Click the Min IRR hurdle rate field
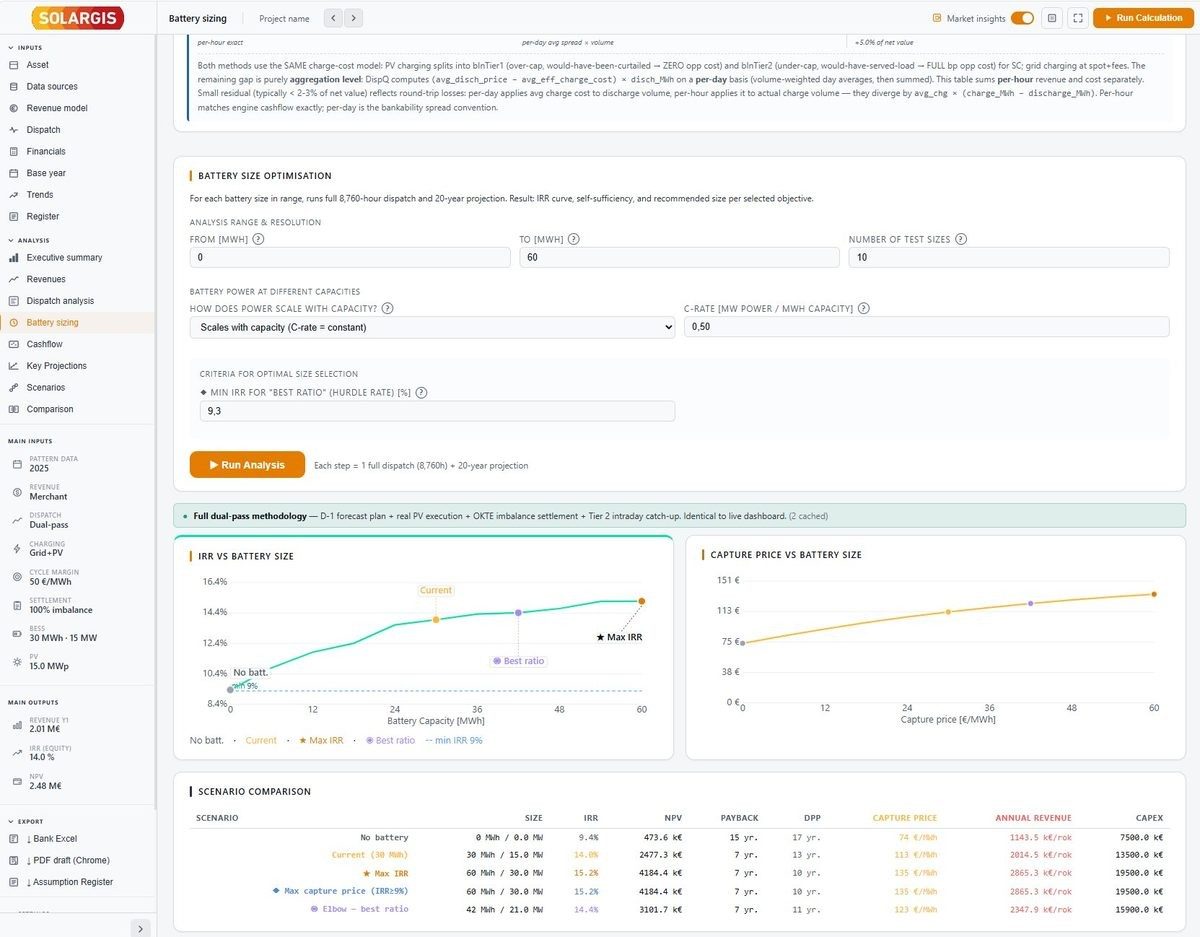 [437, 411]
